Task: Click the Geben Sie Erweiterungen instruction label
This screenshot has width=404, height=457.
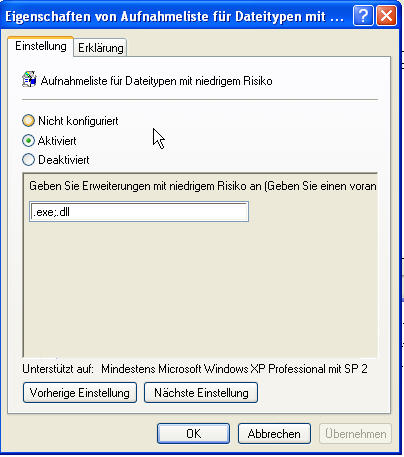Action: click(203, 186)
